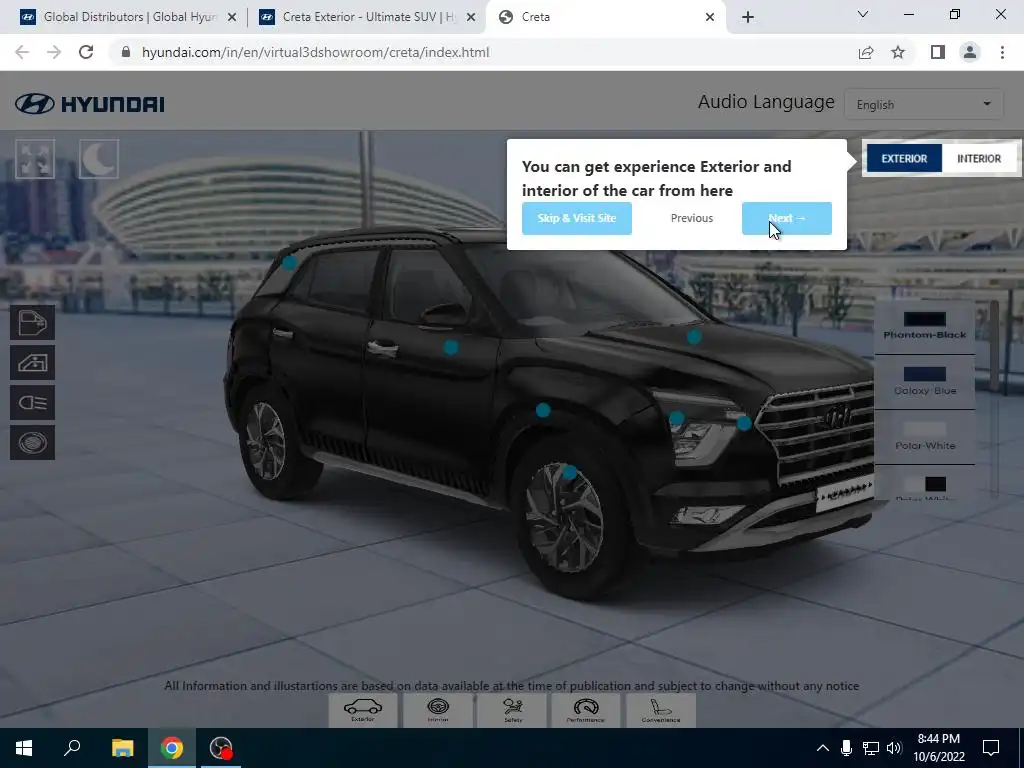Image resolution: width=1024 pixels, height=768 pixels.
Task: Go back to the previous page
Action: tap(22, 52)
